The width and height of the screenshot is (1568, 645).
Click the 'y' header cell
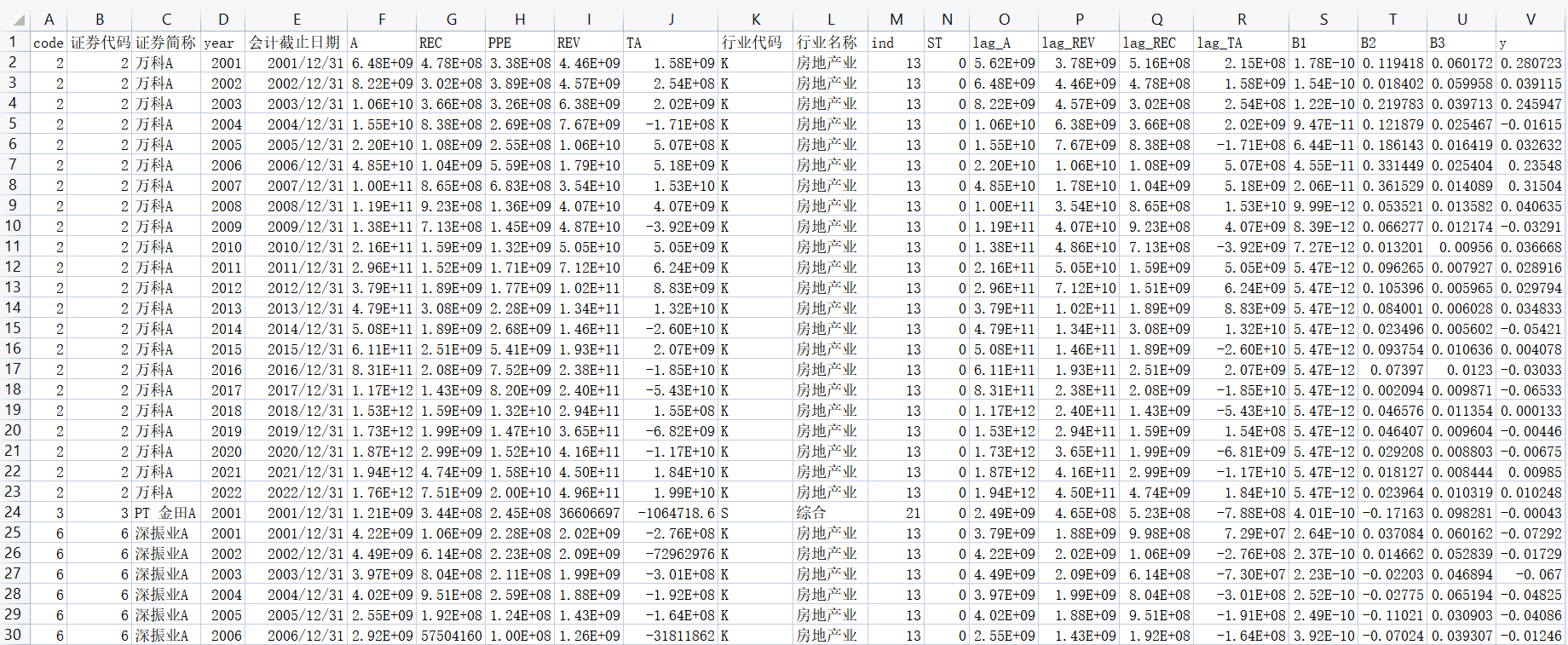[x=1531, y=43]
